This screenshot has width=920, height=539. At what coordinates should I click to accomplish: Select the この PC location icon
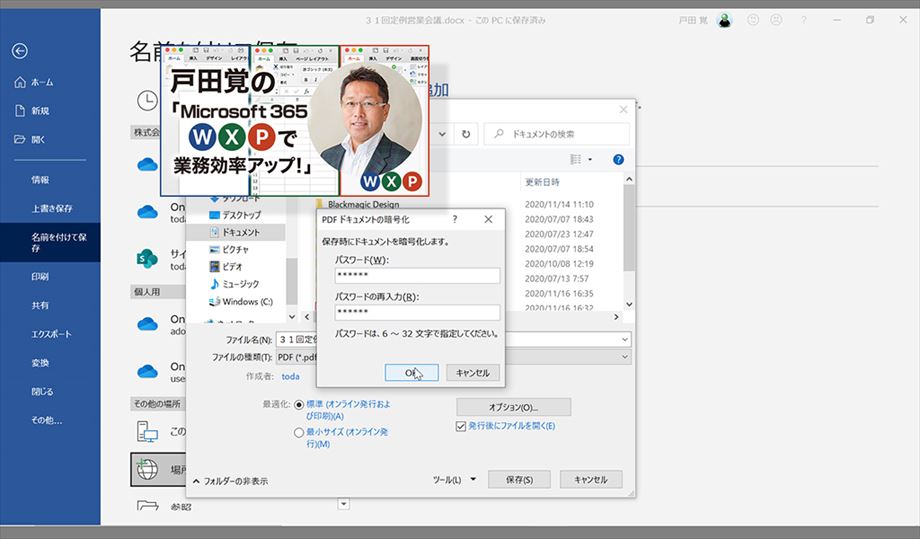tap(147, 432)
